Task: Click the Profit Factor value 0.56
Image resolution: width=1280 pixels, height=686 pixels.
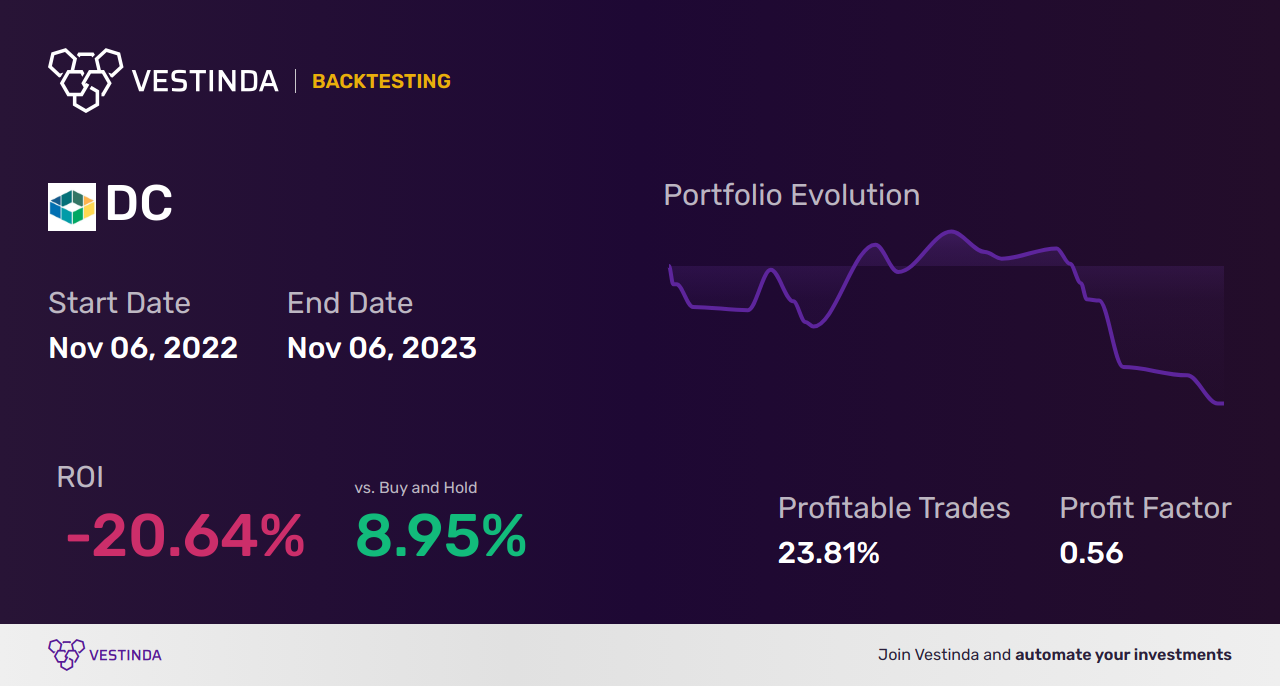Action: pyautogui.click(x=1091, y=553)
